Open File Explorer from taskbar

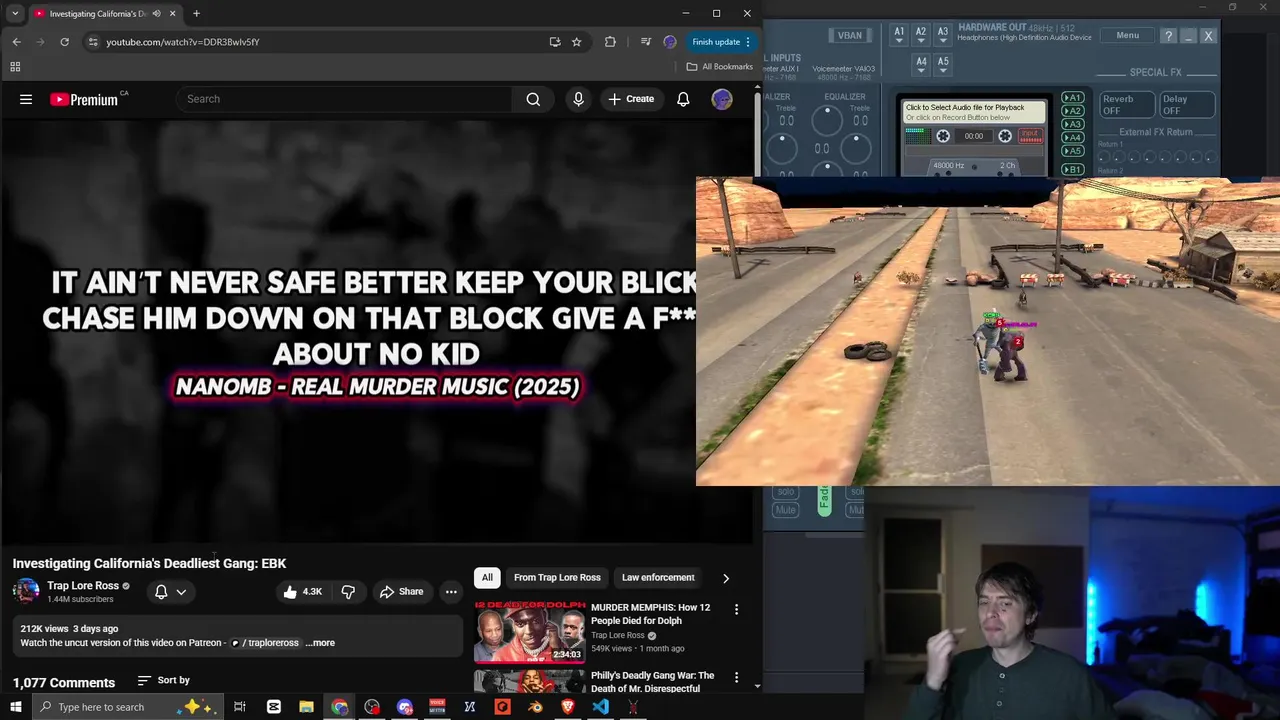[x=306, y=707]
